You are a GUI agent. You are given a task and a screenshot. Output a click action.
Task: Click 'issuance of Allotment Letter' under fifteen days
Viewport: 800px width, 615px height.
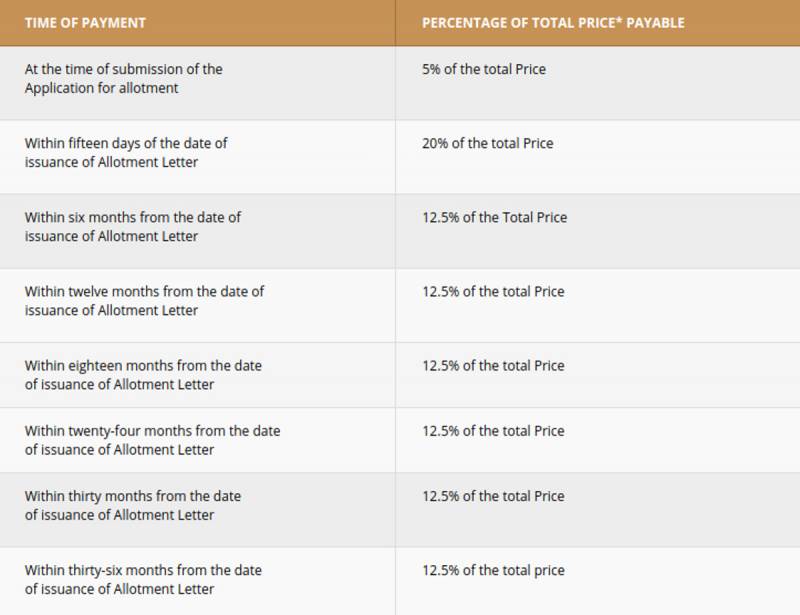point(111,162)
